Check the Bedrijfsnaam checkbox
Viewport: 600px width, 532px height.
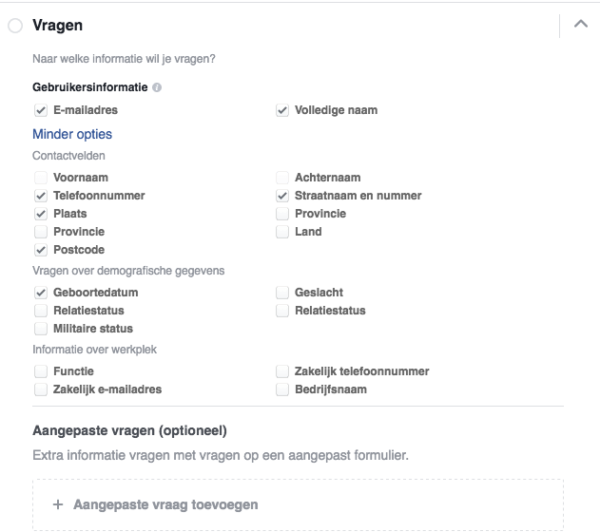pos(282,389)
